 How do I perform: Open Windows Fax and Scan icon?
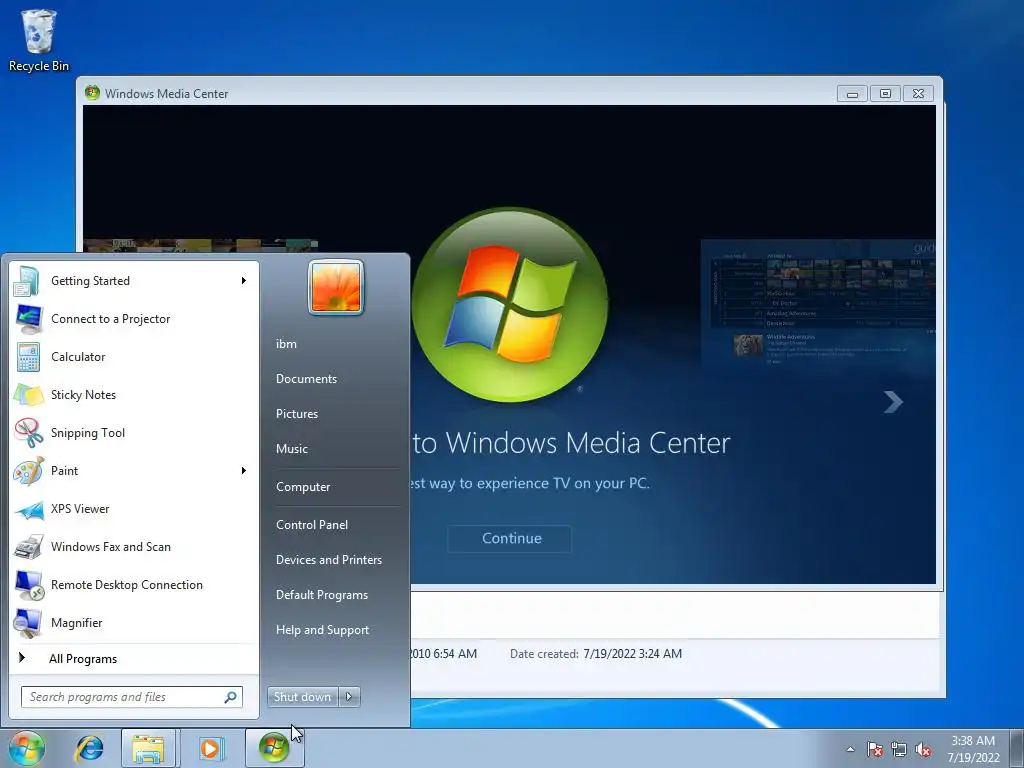(x=28, y=547)
